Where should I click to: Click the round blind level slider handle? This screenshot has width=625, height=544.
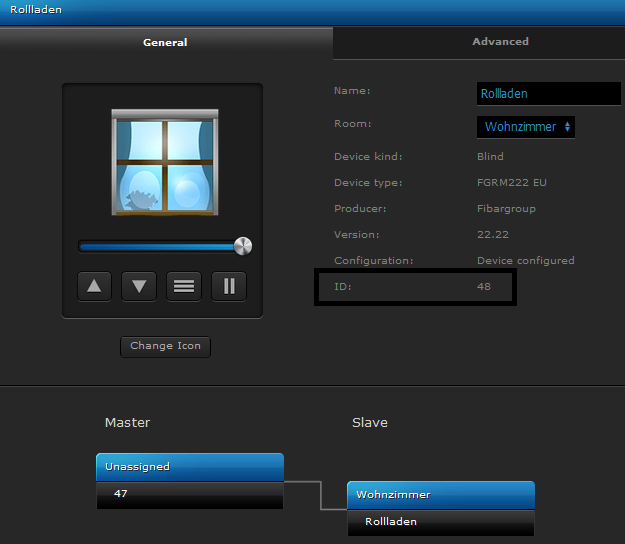[242, 246]
